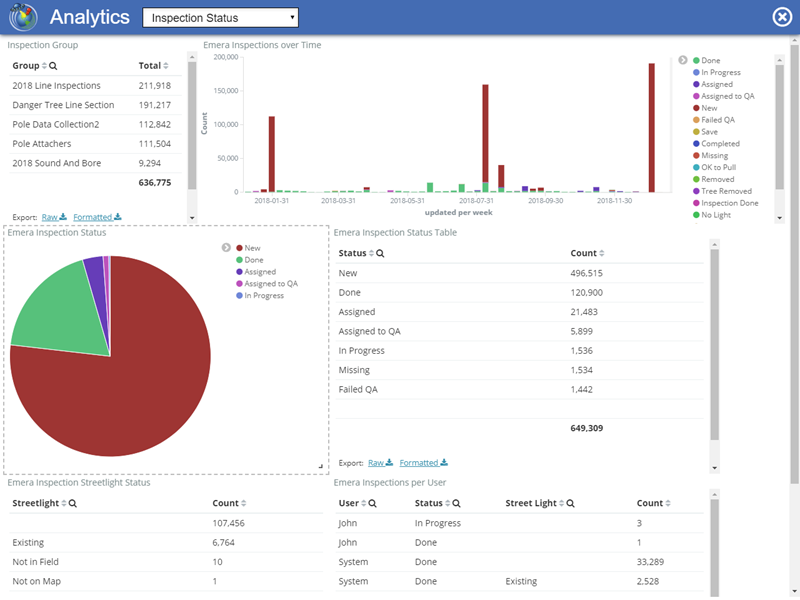
Task: Click the Failed QA row in Status Table
Action: point(519,389)
